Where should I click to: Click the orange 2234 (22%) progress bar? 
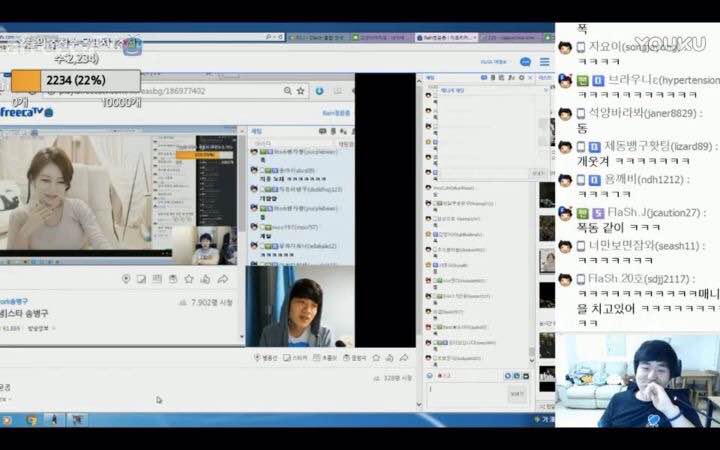[x=76, y=80]
